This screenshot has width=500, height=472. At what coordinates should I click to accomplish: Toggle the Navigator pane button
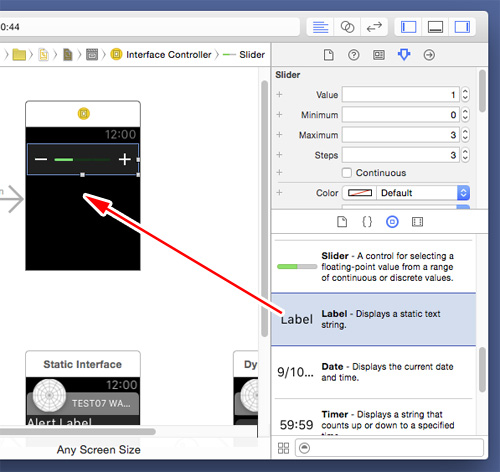pos(408,27)
